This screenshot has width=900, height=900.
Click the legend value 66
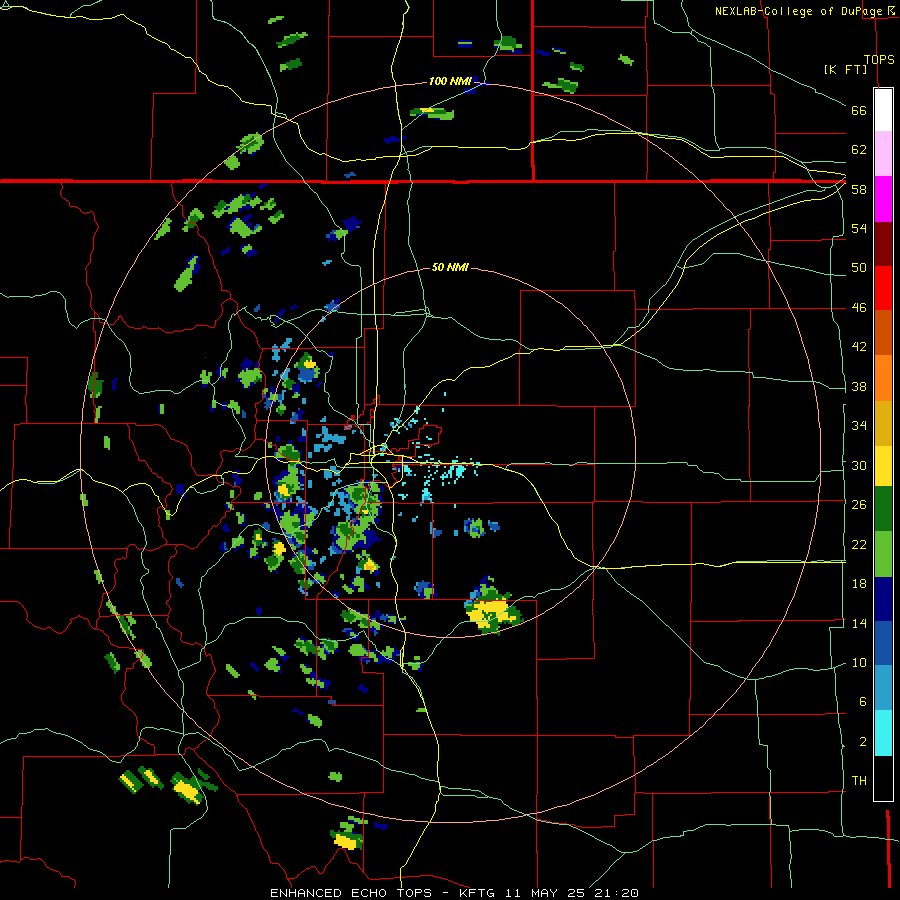tap(859, 111)
